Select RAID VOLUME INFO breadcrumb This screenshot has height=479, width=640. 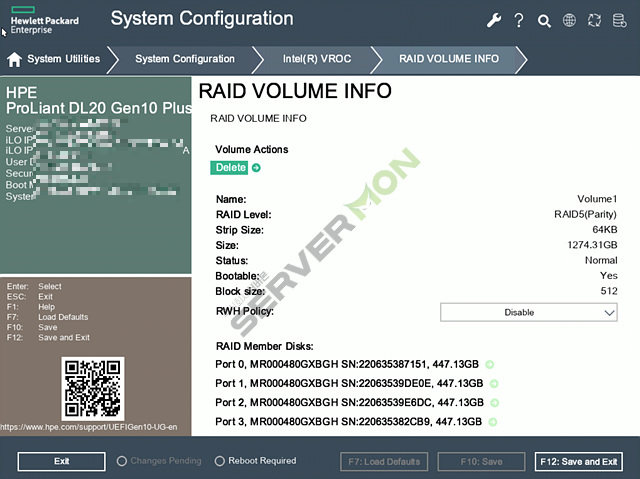click(x=449, y=59)
